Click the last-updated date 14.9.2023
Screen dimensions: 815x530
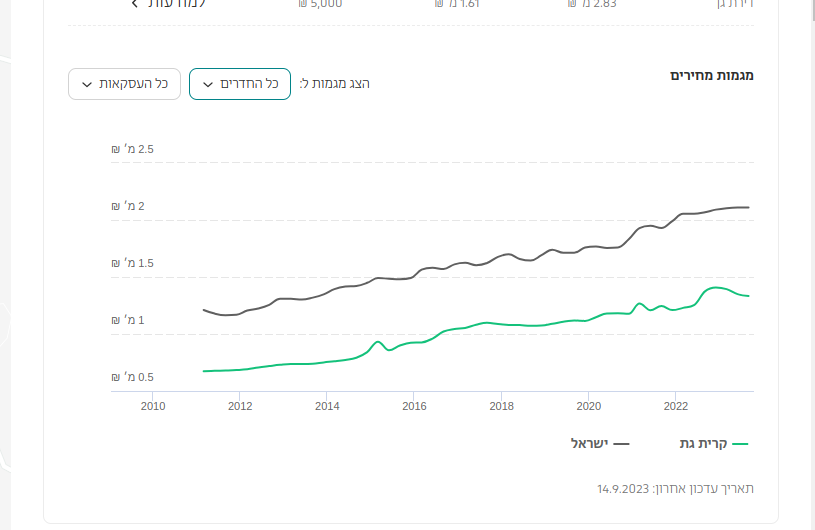pyautogui.click(x=624, y=488)
